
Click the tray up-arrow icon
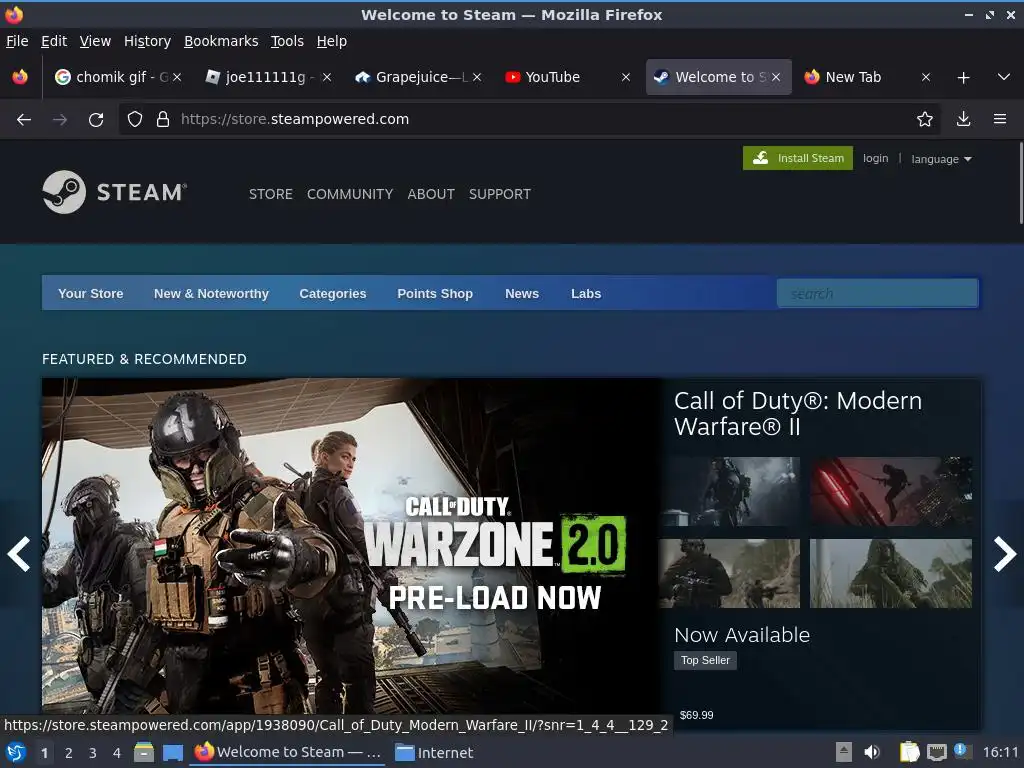click(x=844, y=752)
